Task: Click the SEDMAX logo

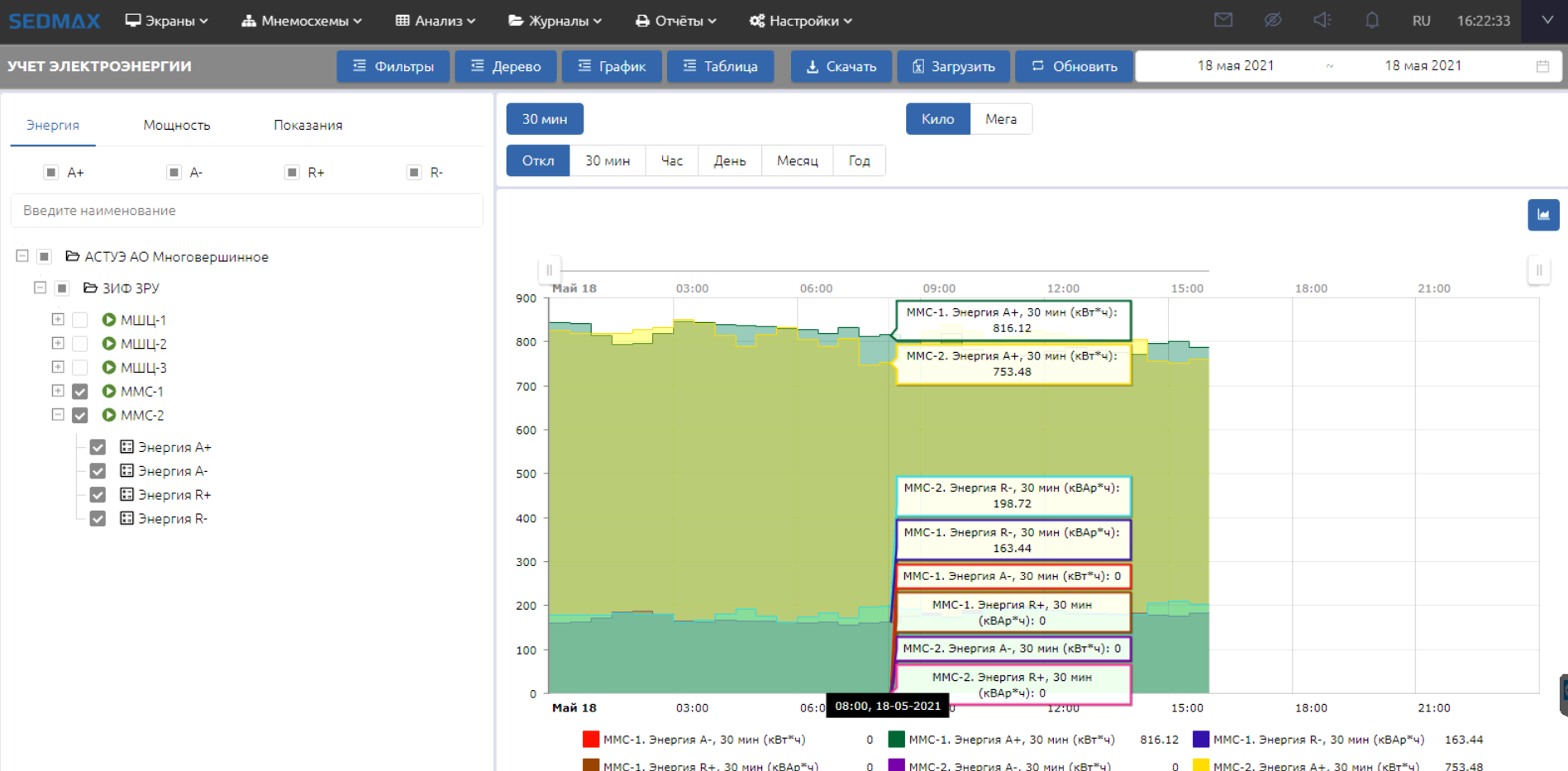Action: tap(55, 21)
